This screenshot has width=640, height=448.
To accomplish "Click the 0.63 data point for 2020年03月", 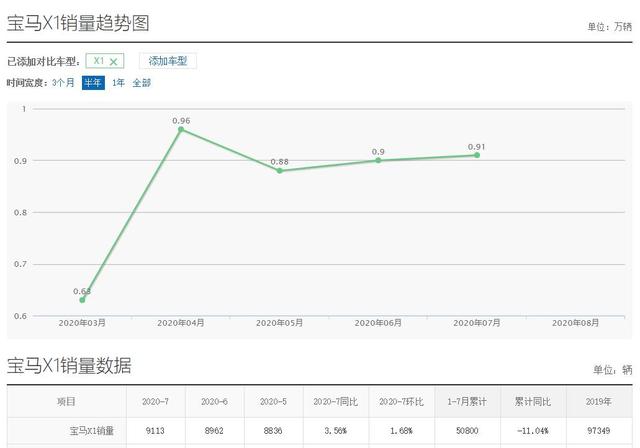I will pos(82,300).
